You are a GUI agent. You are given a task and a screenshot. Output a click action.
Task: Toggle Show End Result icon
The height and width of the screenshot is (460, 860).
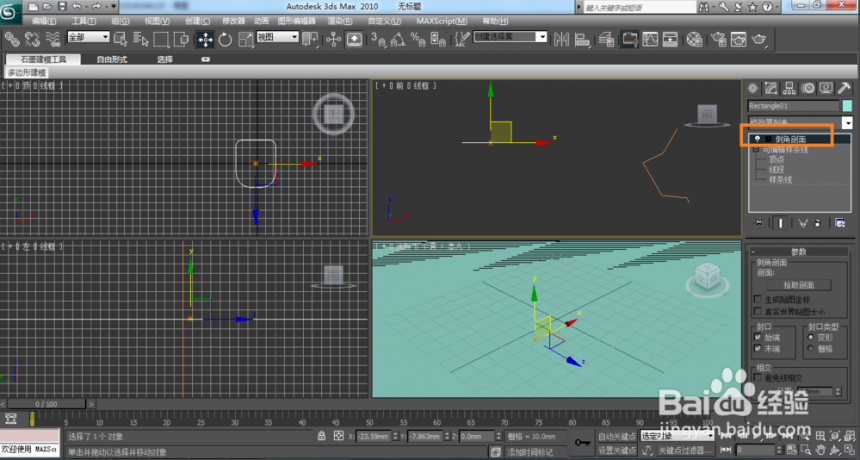click(780, 223)
